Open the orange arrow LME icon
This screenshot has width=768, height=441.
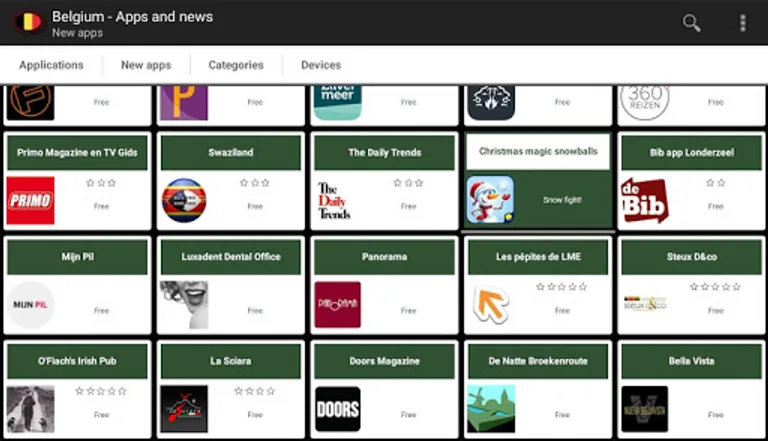491,305
